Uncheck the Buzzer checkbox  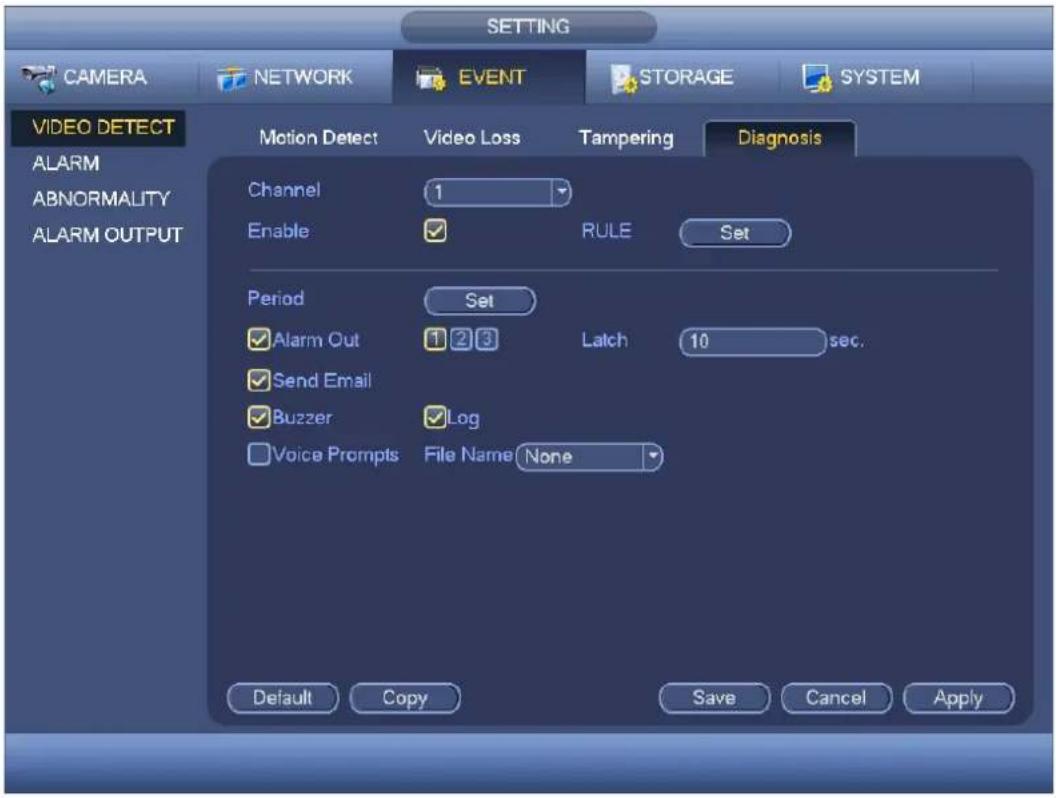(x=259, y=418)
